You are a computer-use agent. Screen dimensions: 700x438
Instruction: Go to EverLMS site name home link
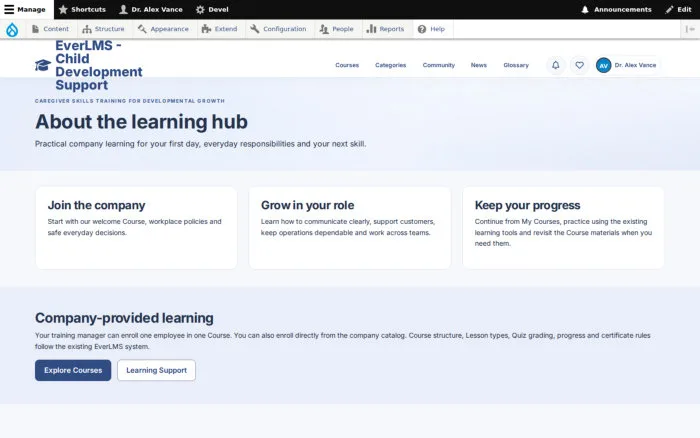coord(99,65)
